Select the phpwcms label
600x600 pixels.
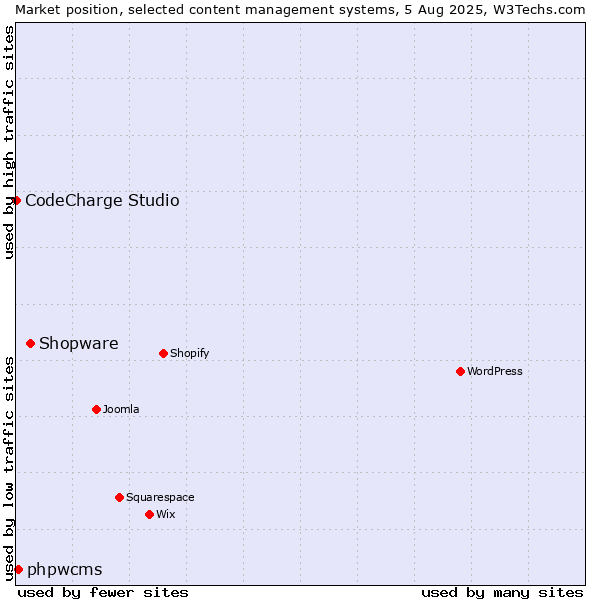65,570
